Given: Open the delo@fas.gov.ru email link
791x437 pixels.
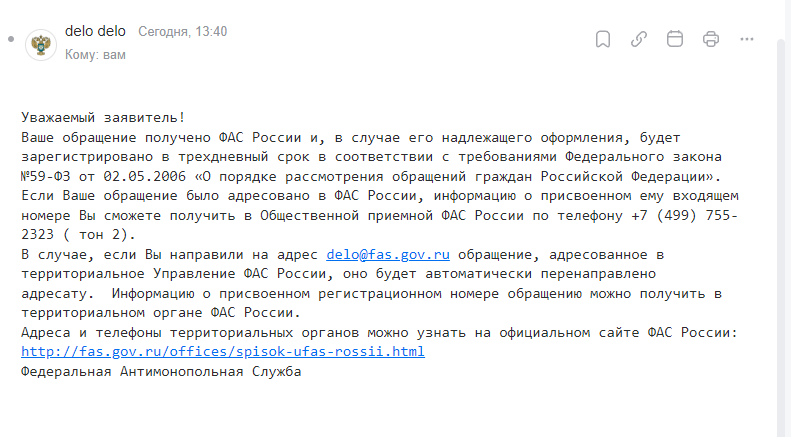Looking at the screenshot, I should [x=388, y=254].
